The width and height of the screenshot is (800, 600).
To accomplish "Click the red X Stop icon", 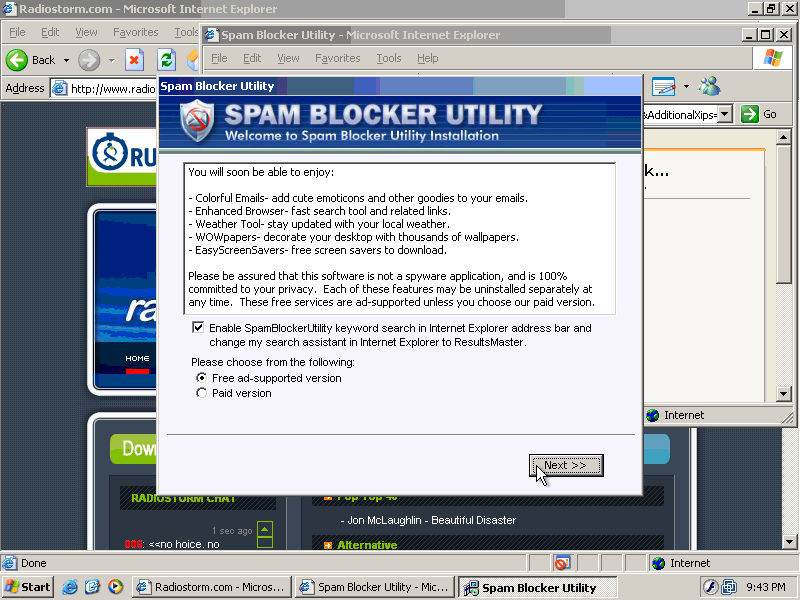I will (x=134, y=60).
